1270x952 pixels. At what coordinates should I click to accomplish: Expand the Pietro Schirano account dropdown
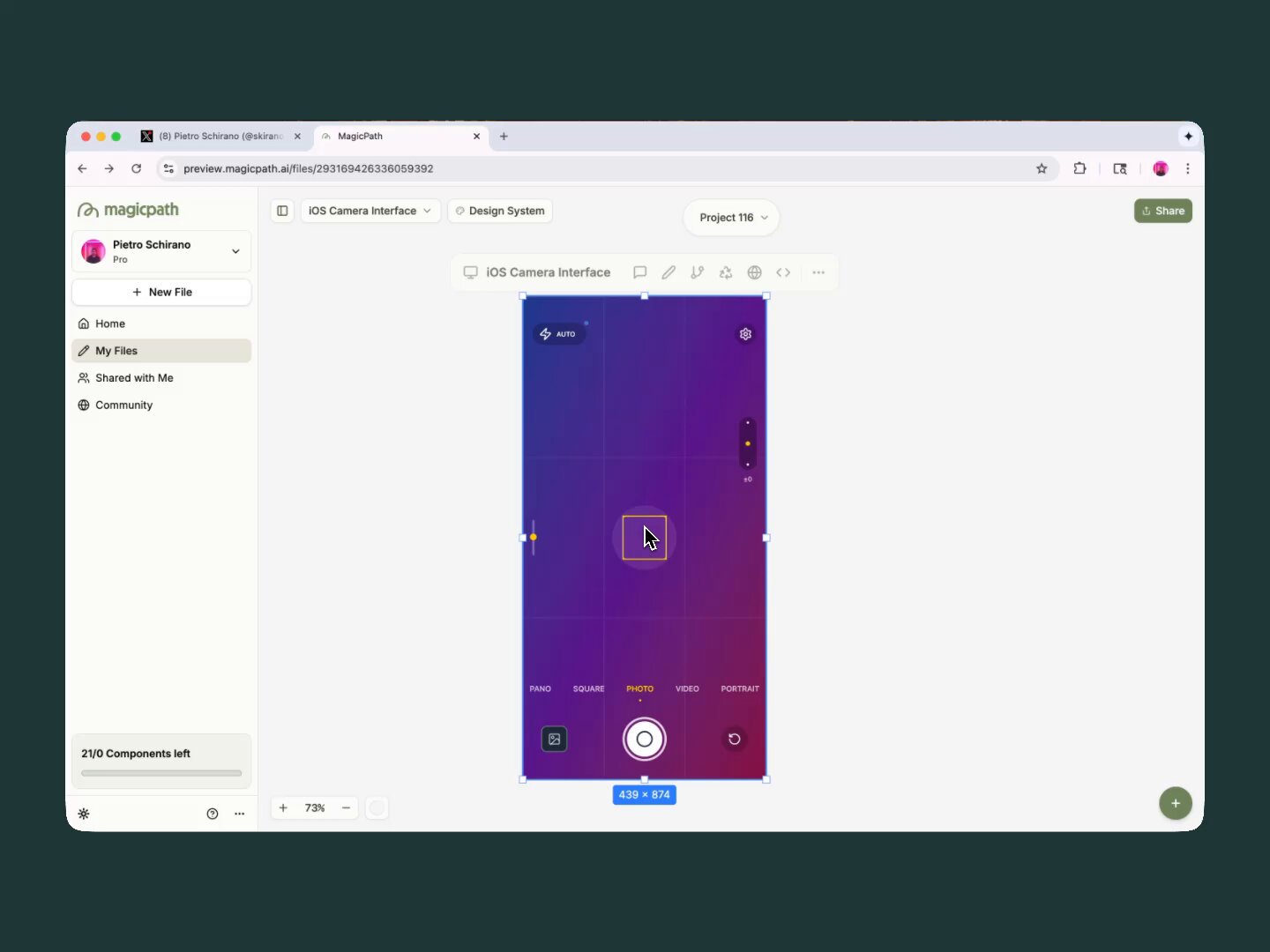click(x=161, y=251)
